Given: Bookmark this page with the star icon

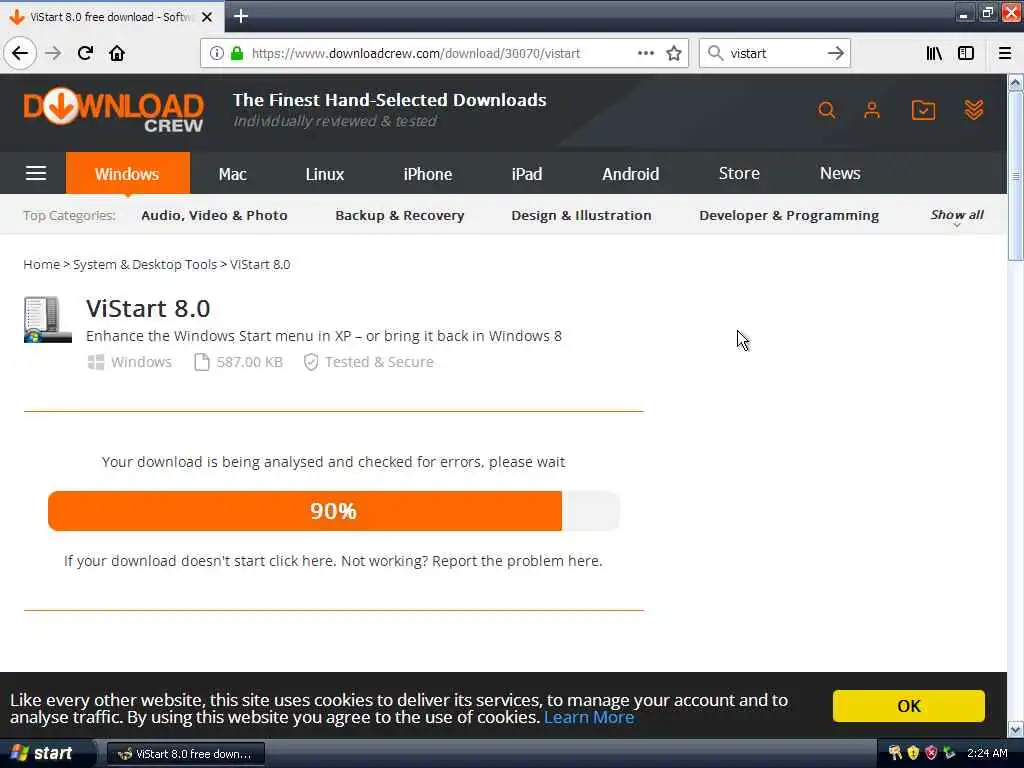Looking at the screenshot, I should pos(674,54).
